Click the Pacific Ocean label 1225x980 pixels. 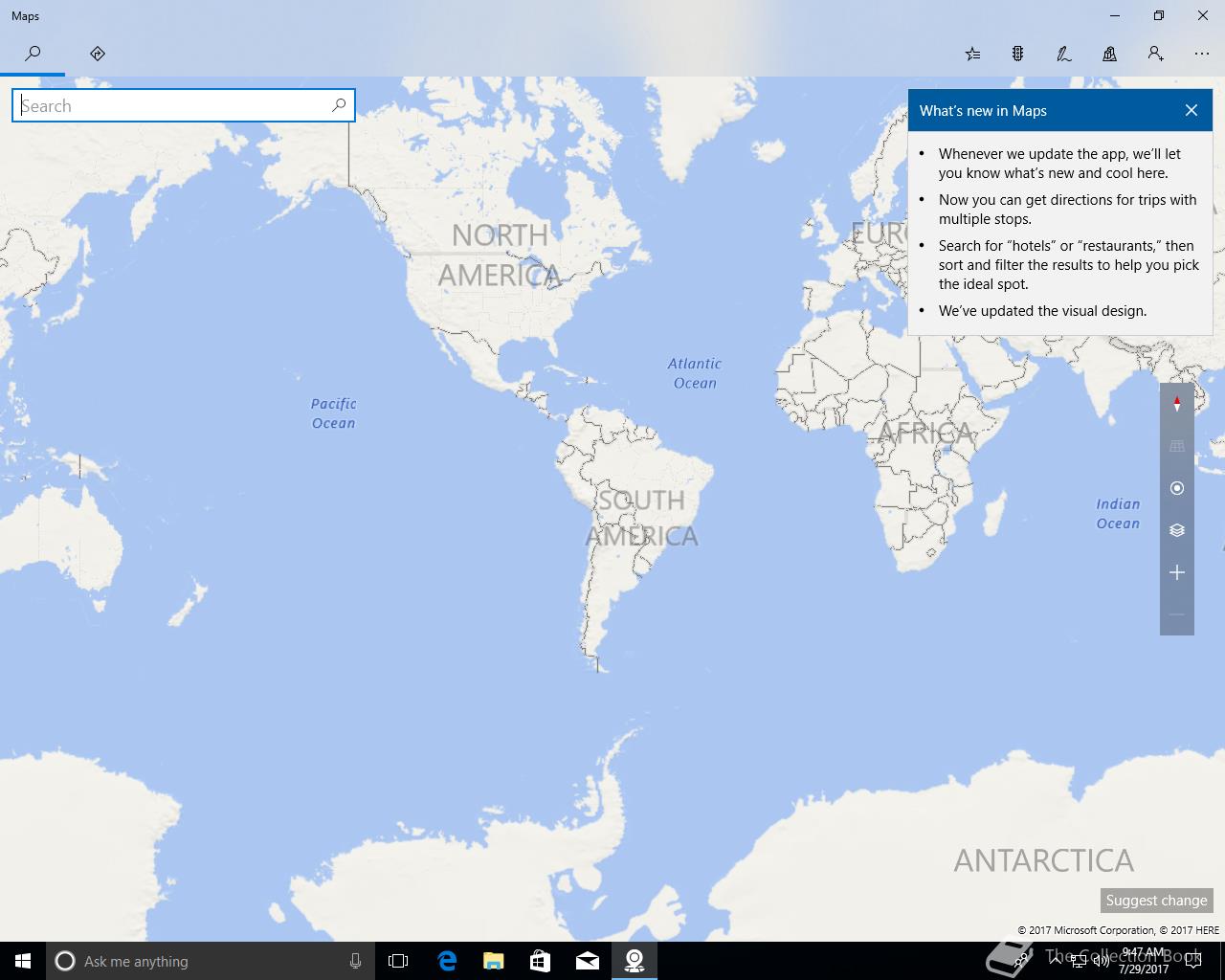[x=333, y=413]
